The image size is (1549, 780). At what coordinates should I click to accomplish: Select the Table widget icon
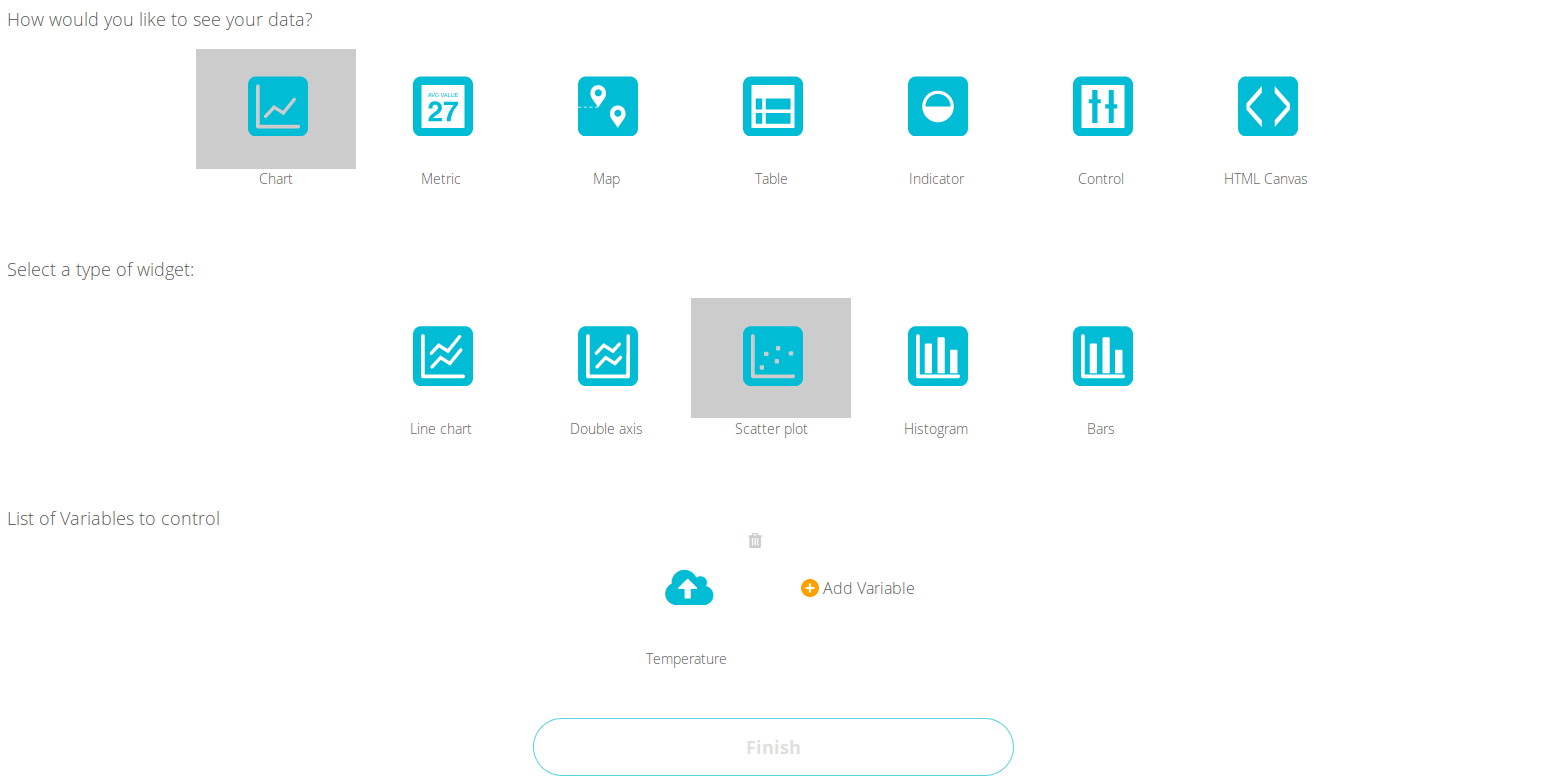(x=771, y=106)
